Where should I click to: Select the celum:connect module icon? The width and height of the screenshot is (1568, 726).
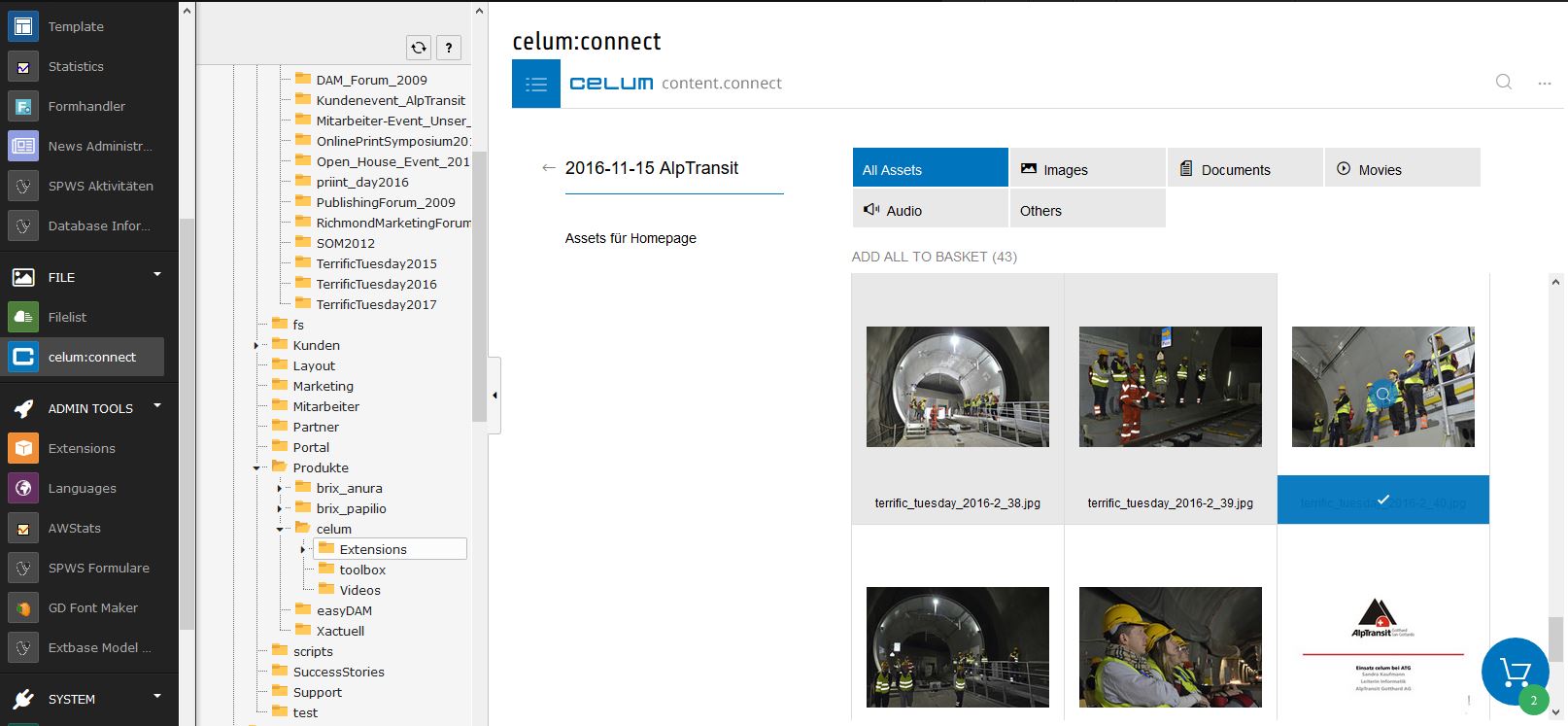click(23, 357)
